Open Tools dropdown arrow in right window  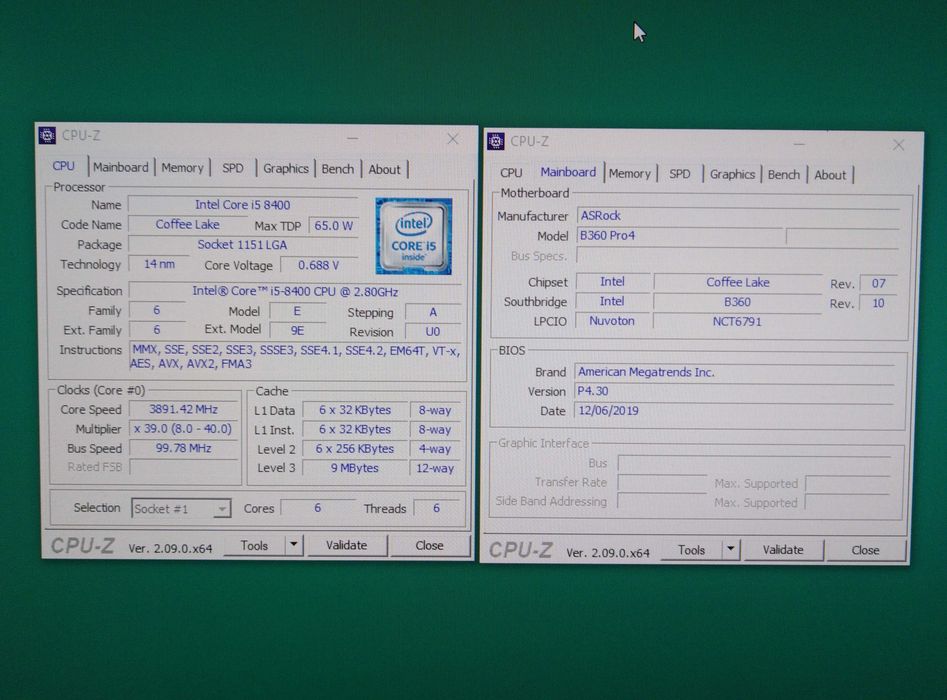731,550
